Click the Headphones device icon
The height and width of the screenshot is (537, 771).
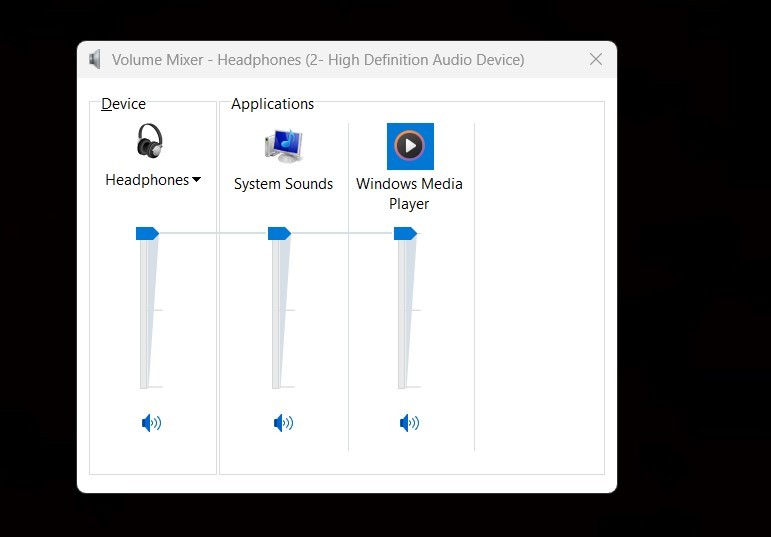pos(150,140)
